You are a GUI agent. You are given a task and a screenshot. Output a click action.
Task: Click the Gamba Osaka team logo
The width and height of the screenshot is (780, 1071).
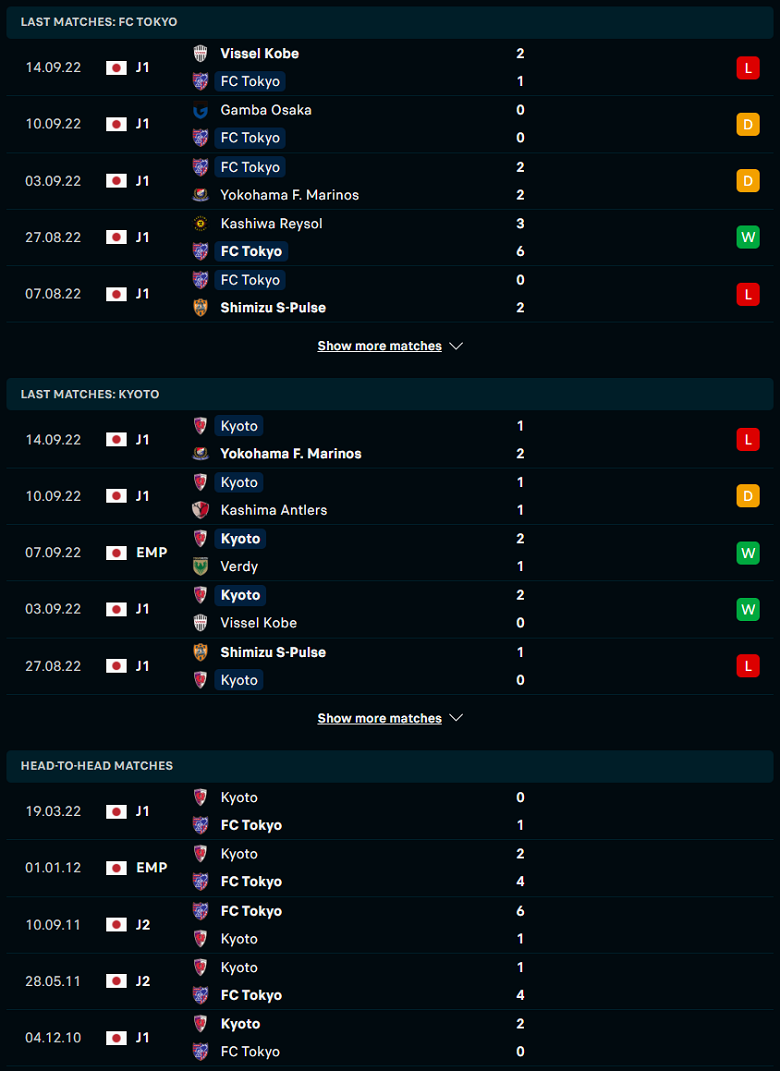[200, 110]
